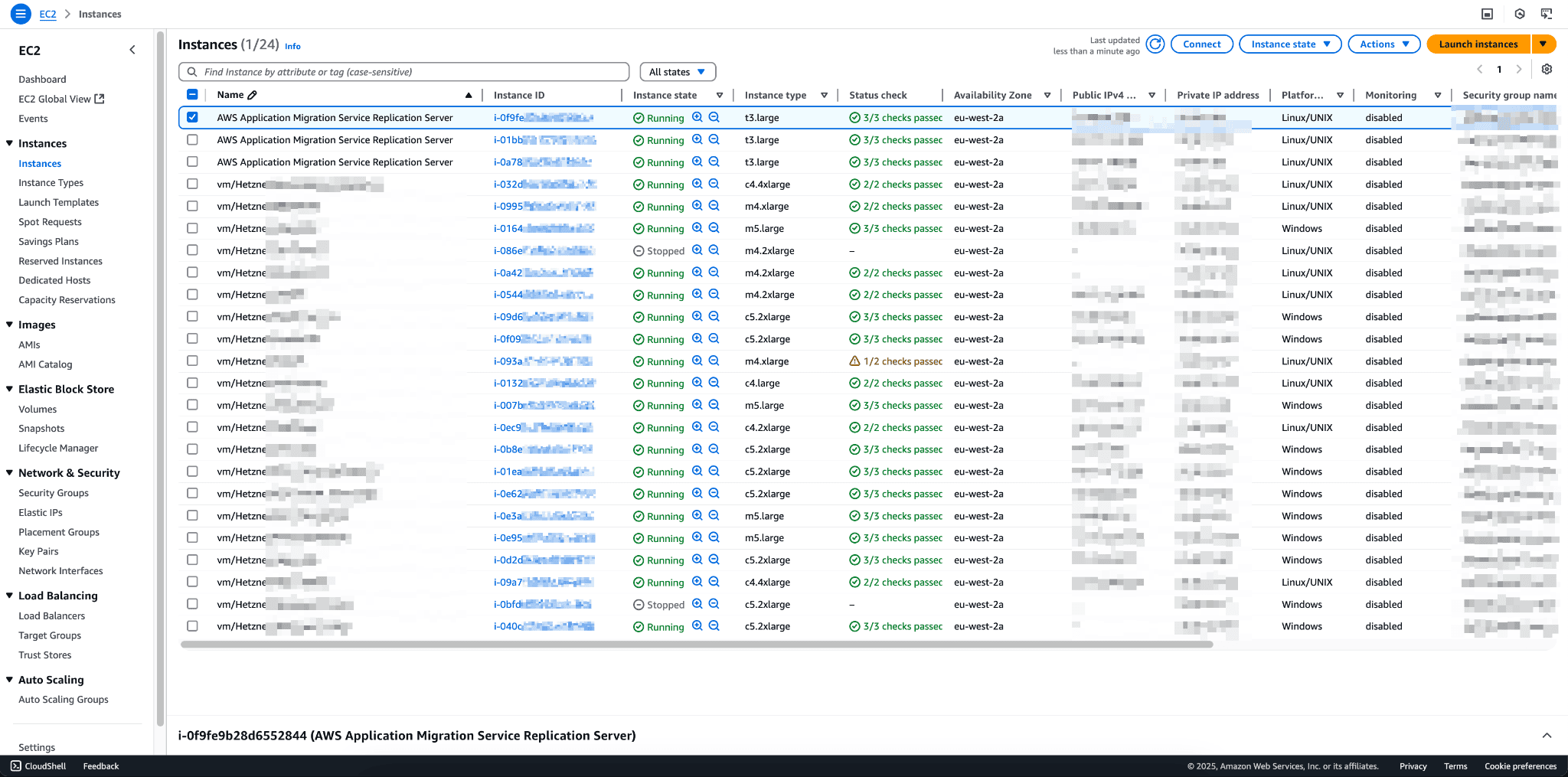This screenshot has width=1568, height=777.
Task: Collapse the Instances section in sidebar
Action: [x=9, y=143]
